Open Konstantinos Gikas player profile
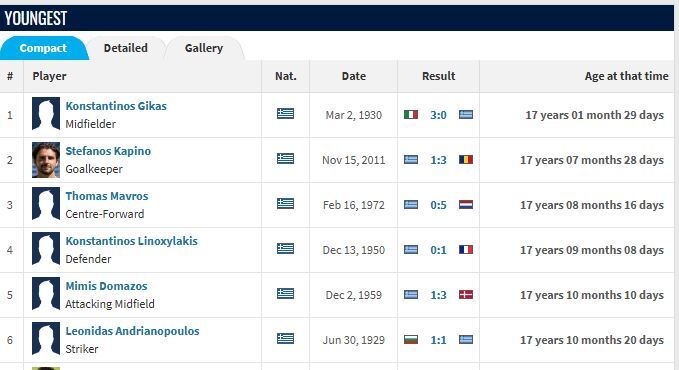 click(116, 106)
